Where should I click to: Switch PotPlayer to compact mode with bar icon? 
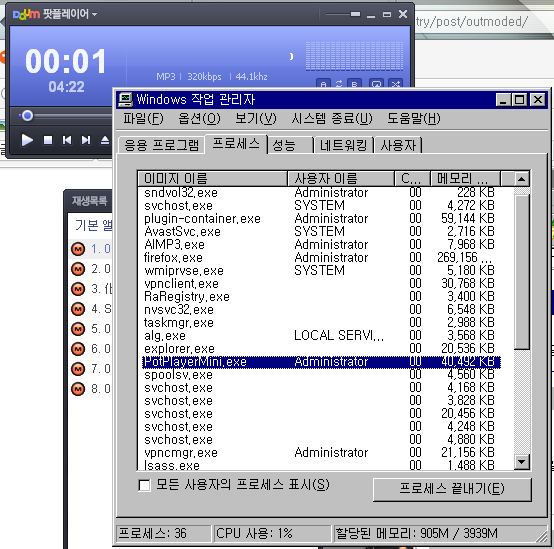coord(355,14)
